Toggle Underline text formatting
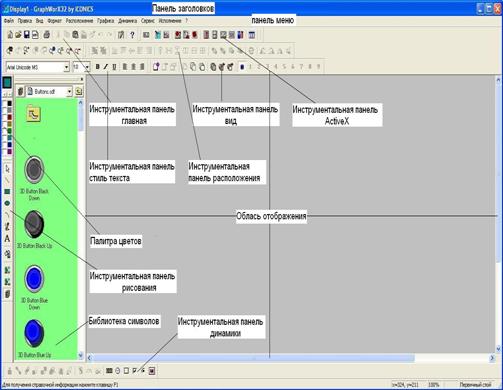The width and height of the screenshot is (503, 390). point(114,67)
